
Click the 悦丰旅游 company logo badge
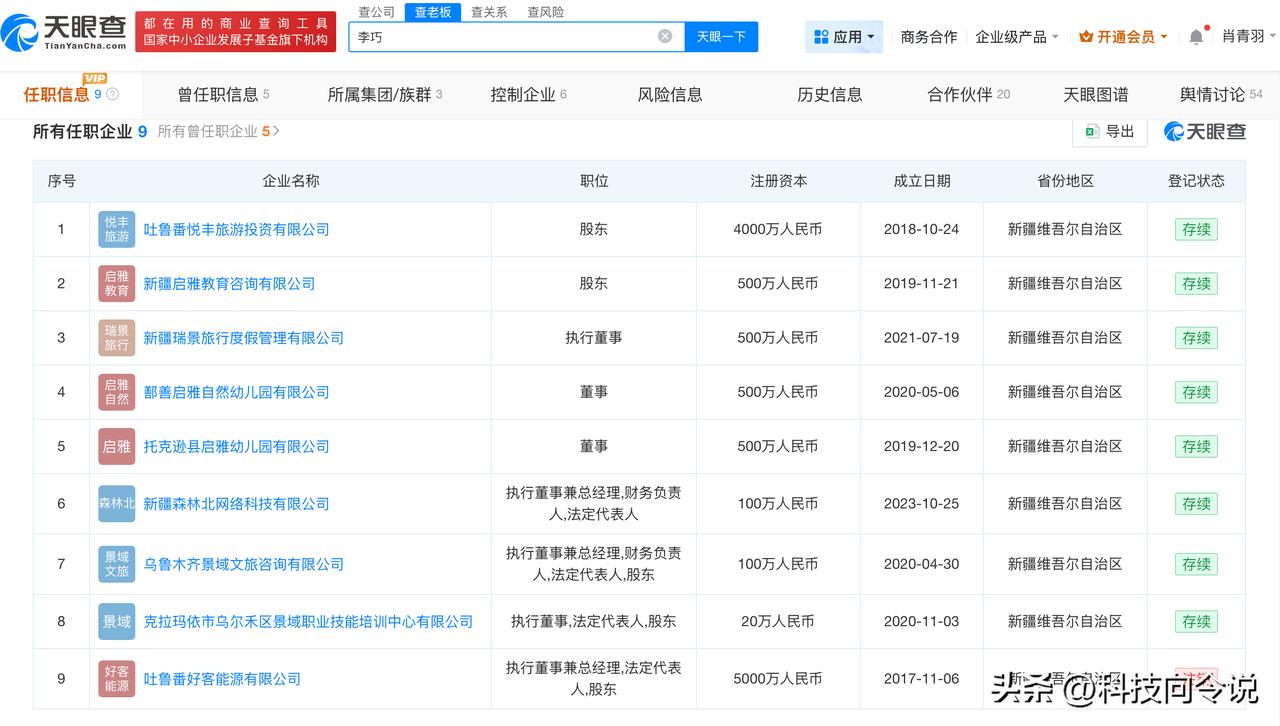coord(116,229)
